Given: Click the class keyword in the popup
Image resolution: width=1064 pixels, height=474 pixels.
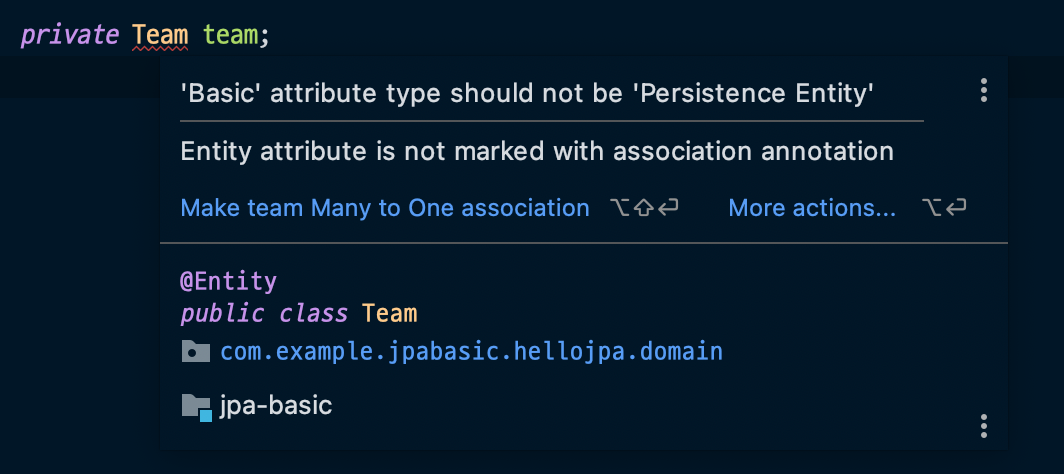Looking at the screenshot, I should (x=313, y=313).
